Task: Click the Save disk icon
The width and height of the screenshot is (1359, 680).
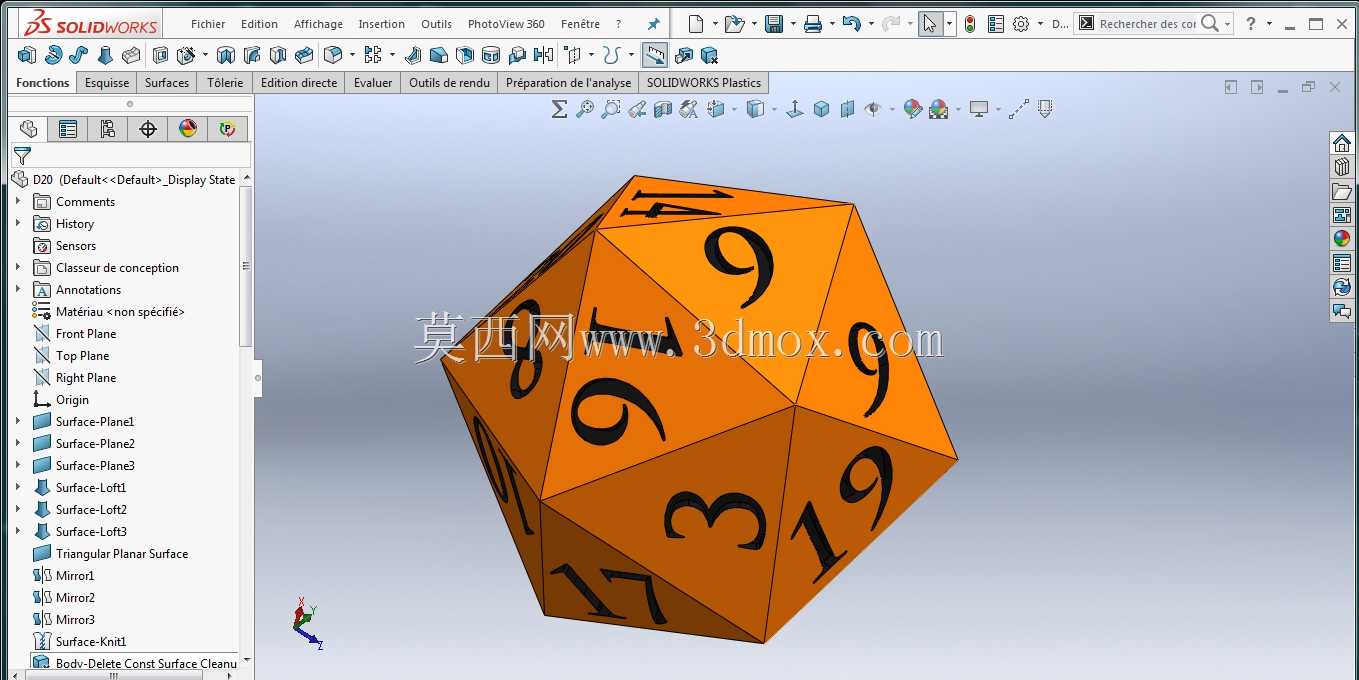Action: coord(774,24)
